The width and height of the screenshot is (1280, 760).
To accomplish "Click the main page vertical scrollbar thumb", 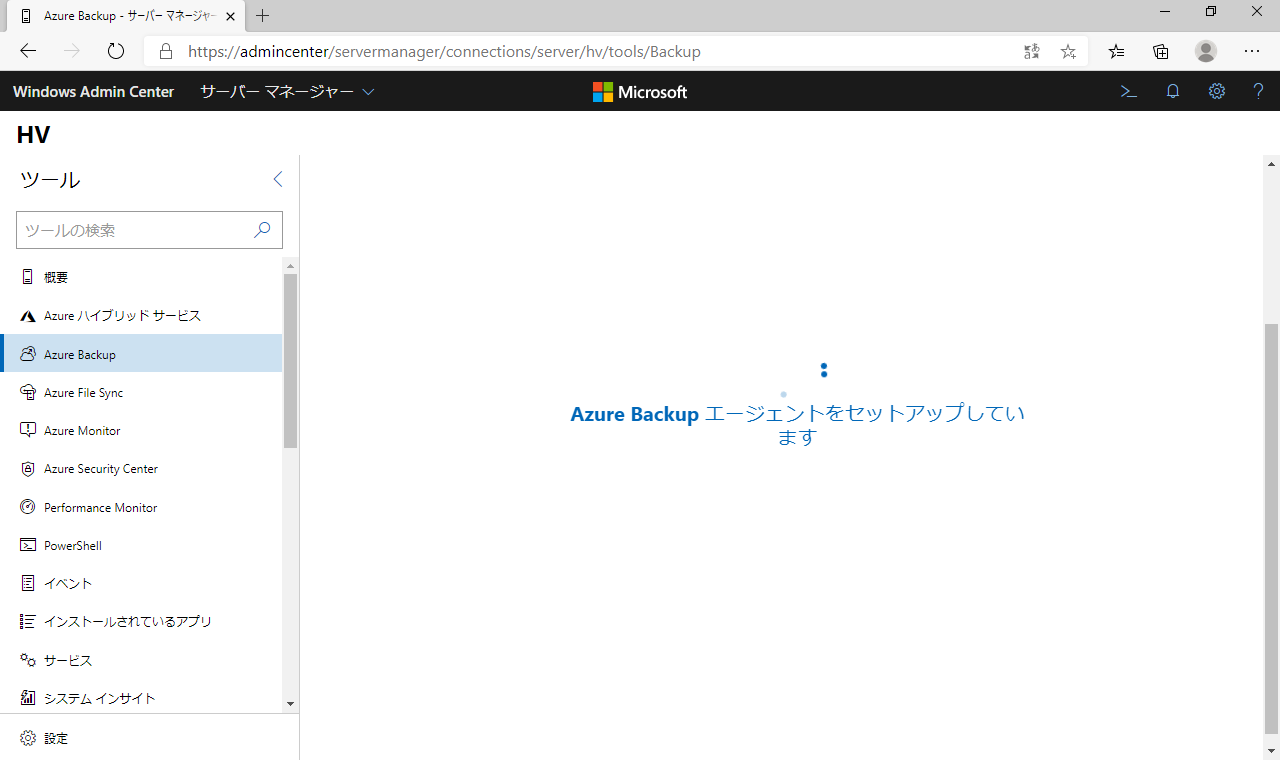I will click(x=1272, y=528).
